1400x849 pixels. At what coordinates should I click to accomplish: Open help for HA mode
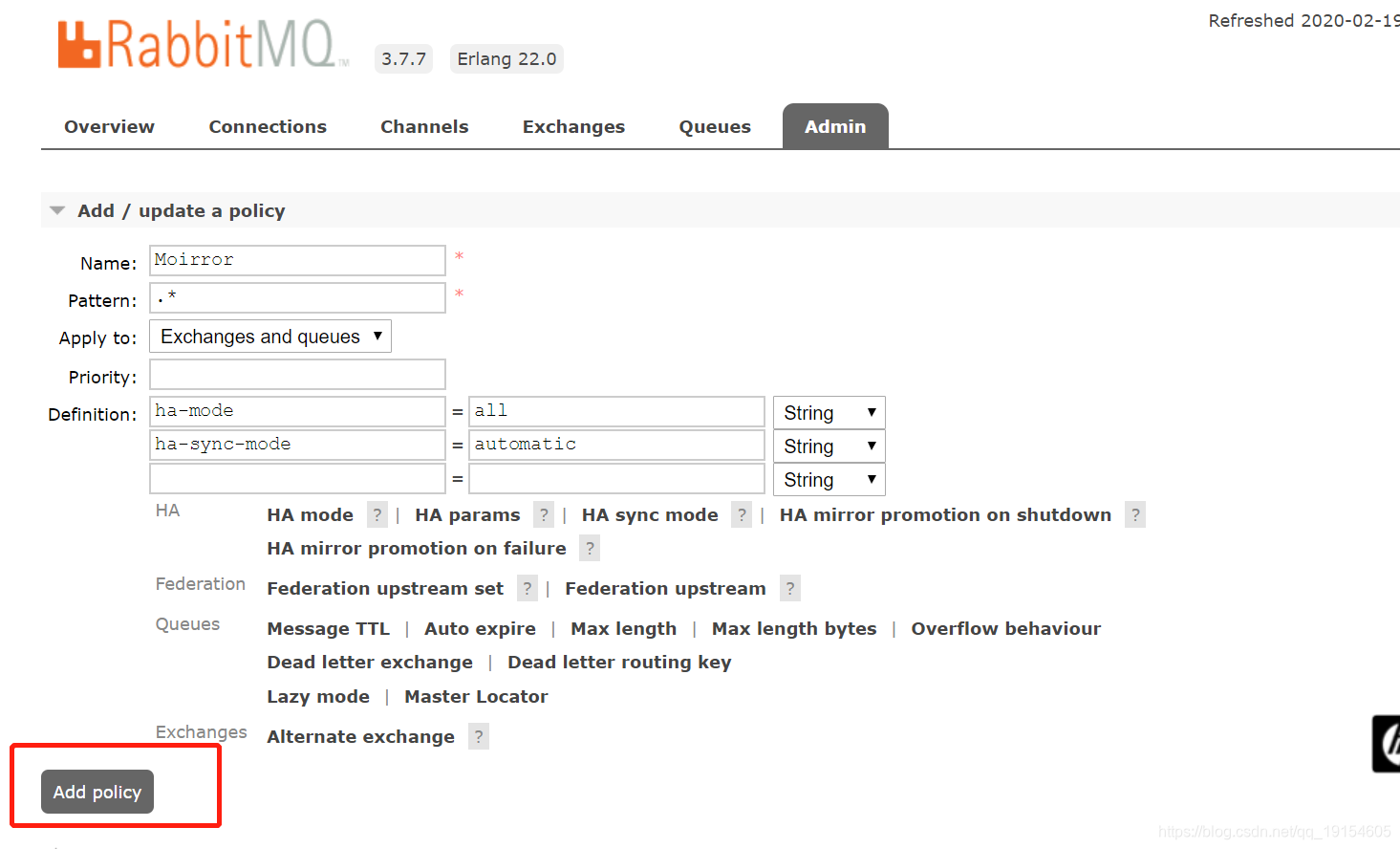coord(377,515)
